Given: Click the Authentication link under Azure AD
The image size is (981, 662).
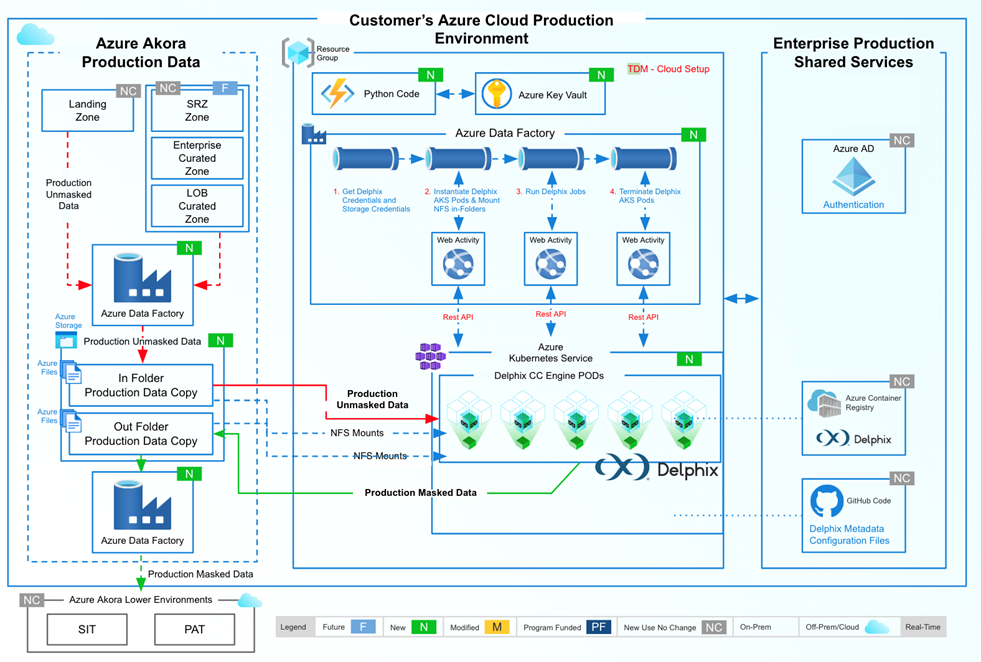Looking at the screenshot, I should pyautogui.click(x=853, y=205).
